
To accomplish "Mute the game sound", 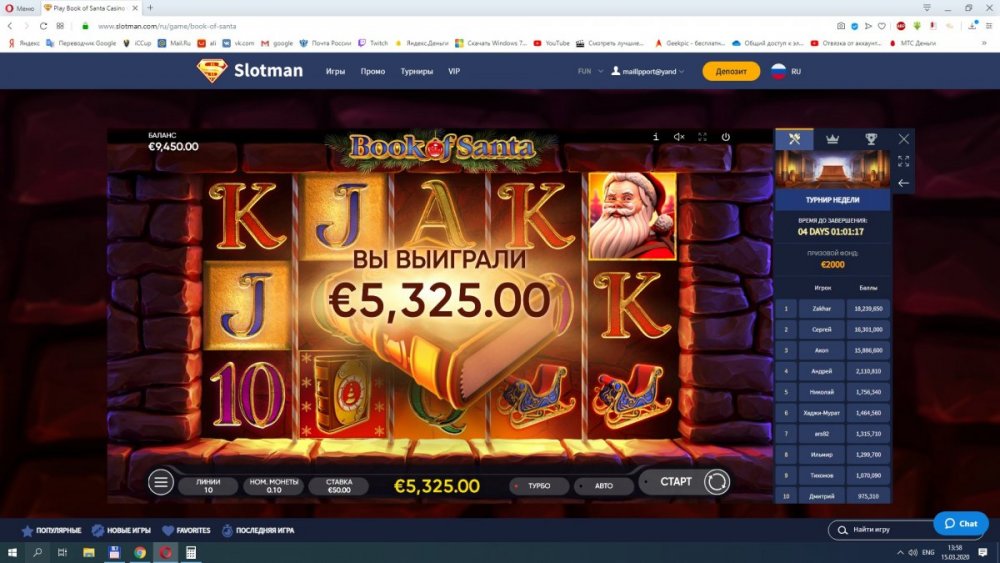I will point(679,137).
